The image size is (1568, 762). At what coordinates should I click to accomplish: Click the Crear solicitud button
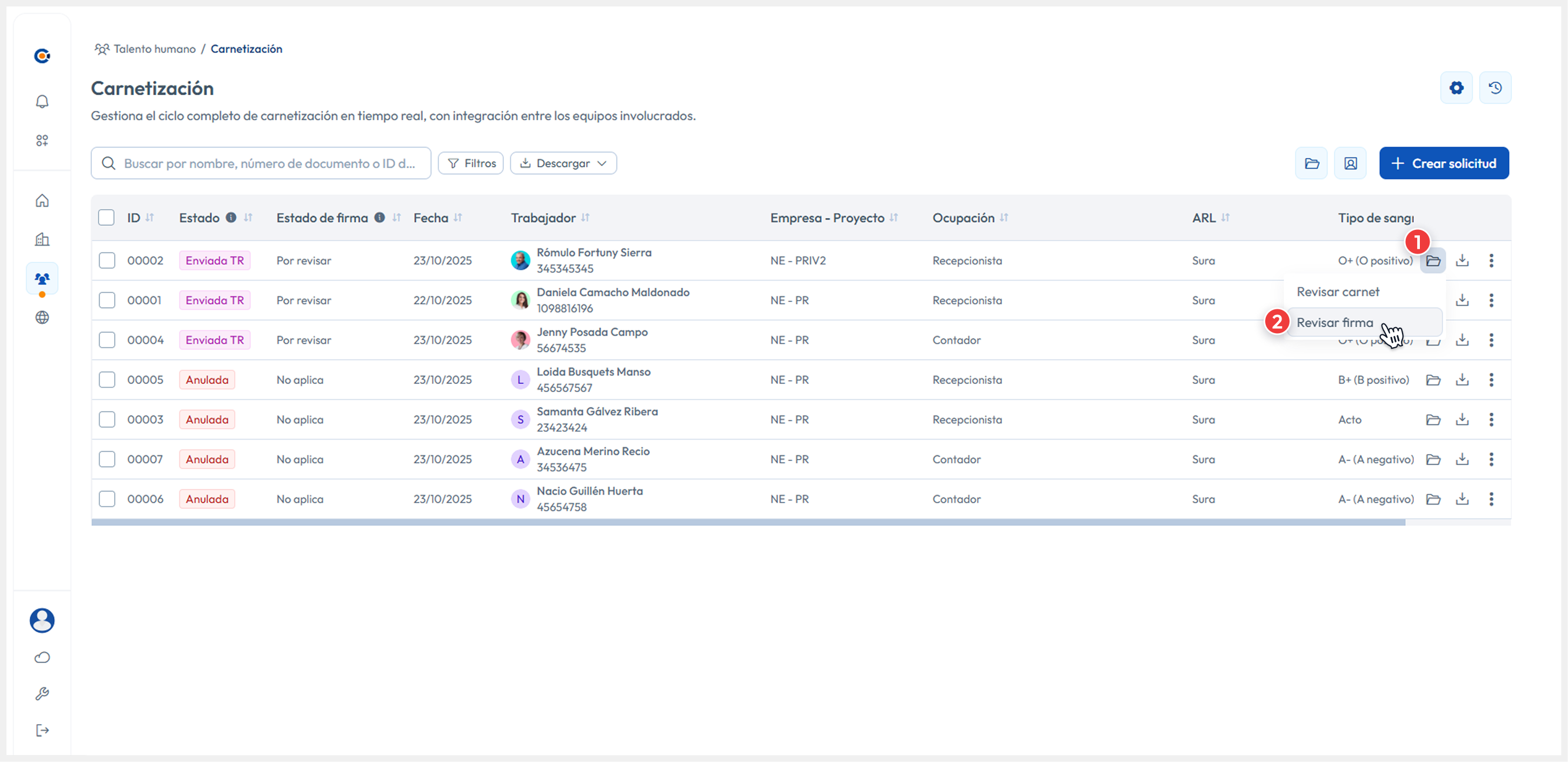[1443, 163]
